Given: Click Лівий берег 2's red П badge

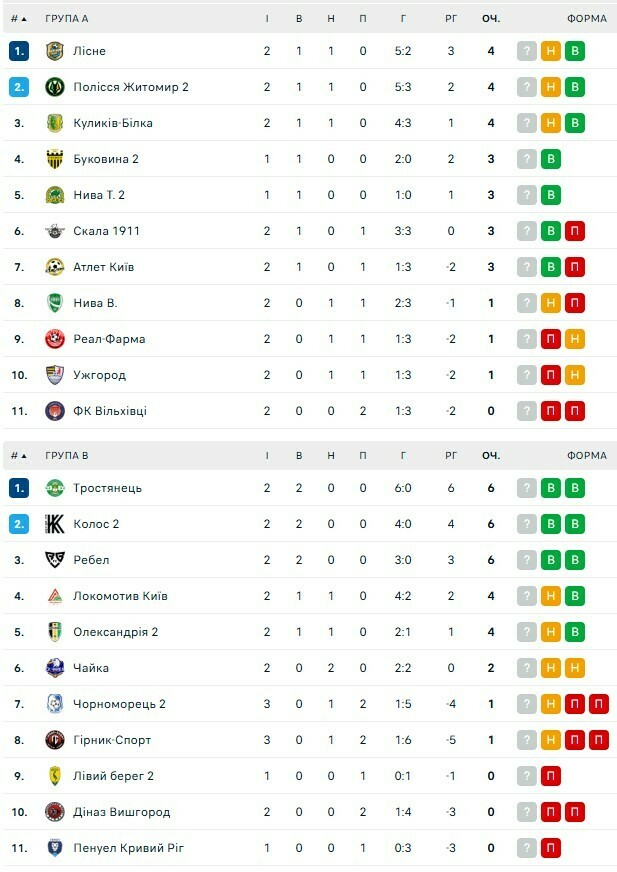Looking at the screenshot, I should [550, 776].
